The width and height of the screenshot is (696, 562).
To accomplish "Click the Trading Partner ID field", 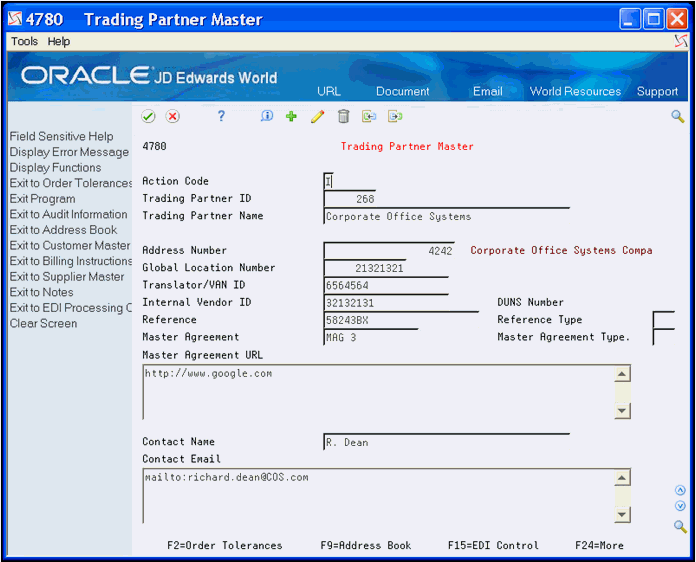I will (350, 198).
